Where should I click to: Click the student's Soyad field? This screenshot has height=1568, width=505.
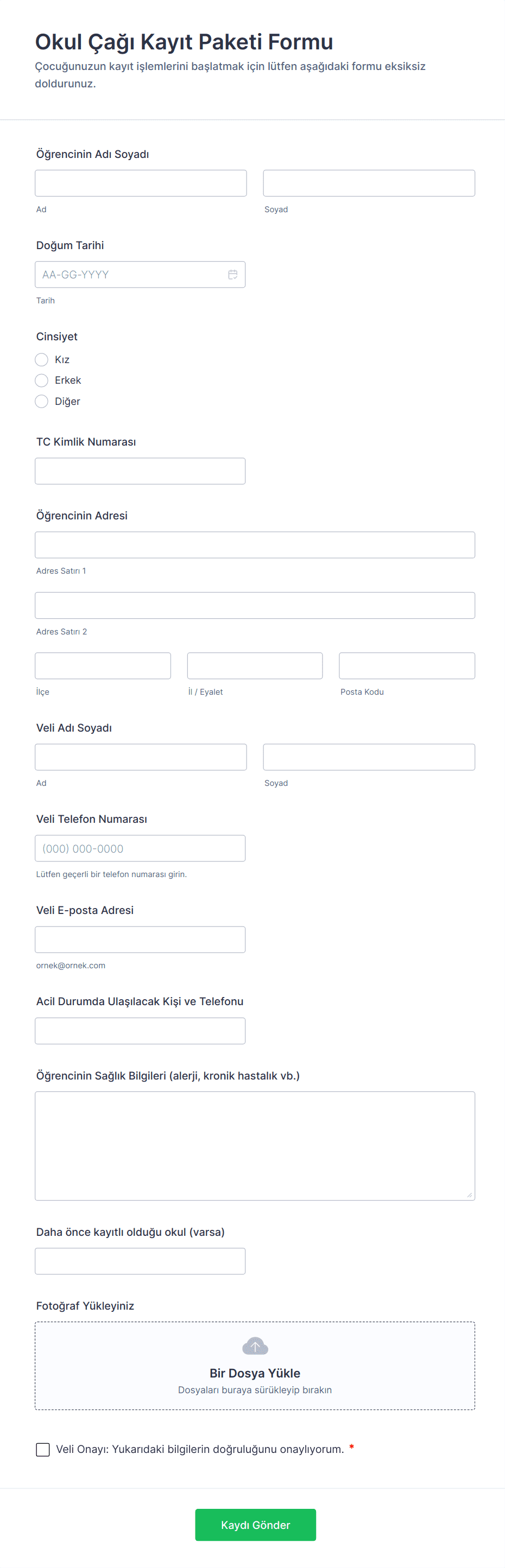tap(369, 183)
